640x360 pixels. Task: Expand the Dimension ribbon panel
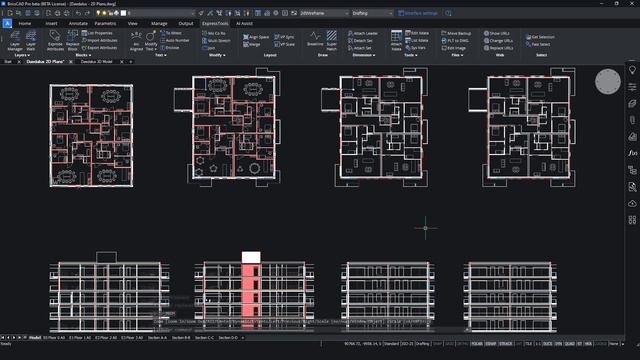(x=363, y=55)
